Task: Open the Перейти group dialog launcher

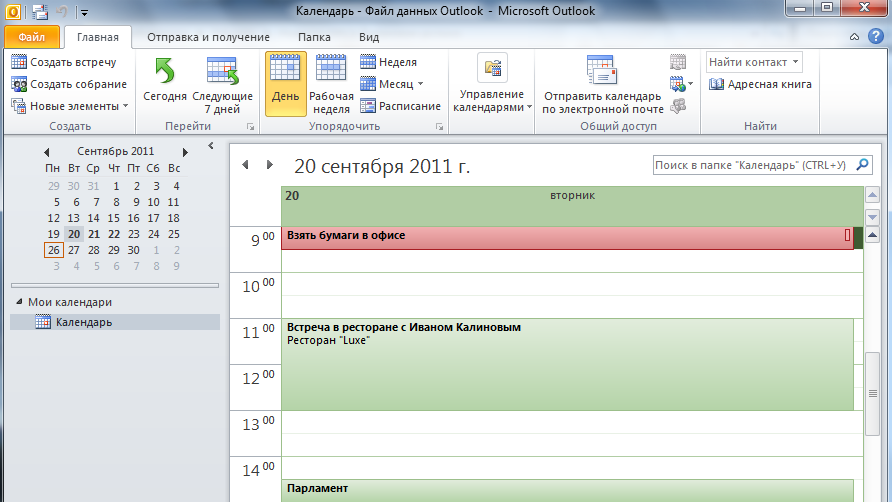Action: coord(250,127)
